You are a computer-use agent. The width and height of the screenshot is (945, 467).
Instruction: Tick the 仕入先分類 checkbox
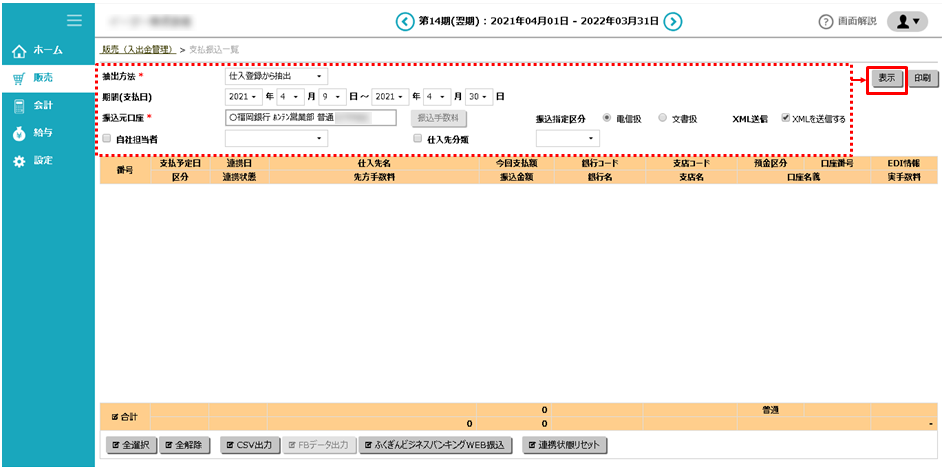[418, 139]
